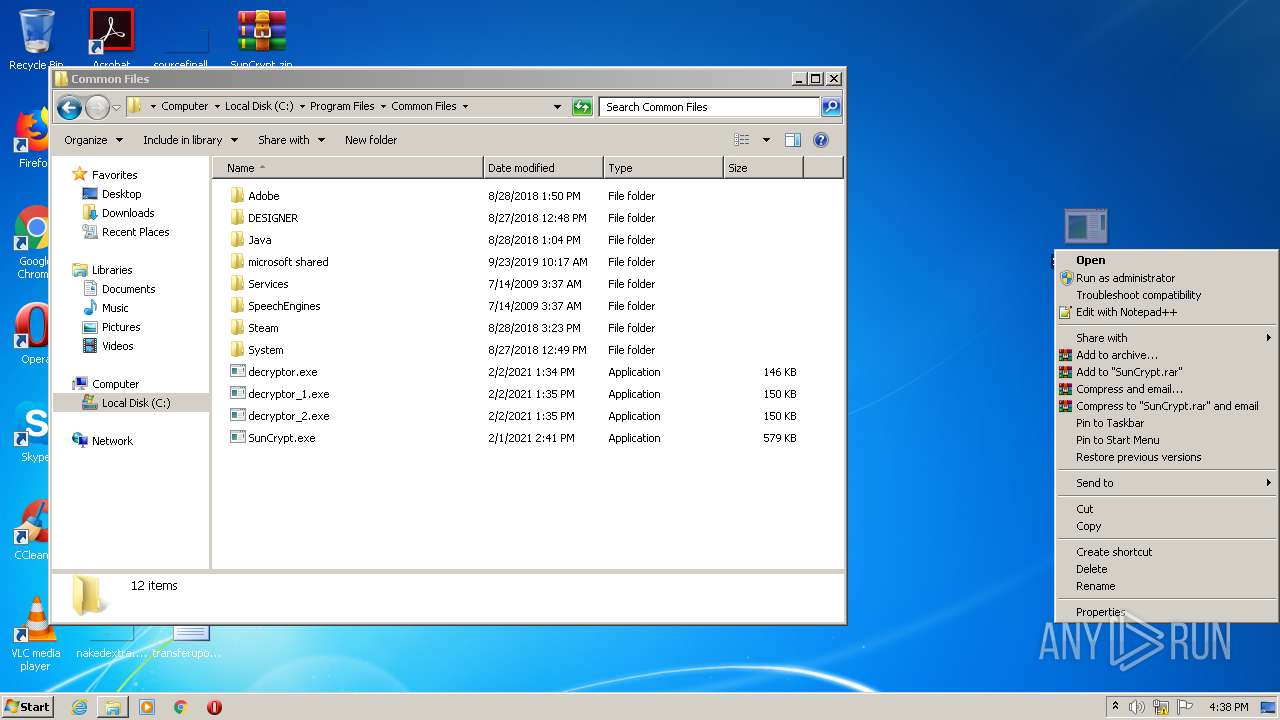Open Internet Explorer from taskbar
The image size is (1280, 720).
pos(79,707)
